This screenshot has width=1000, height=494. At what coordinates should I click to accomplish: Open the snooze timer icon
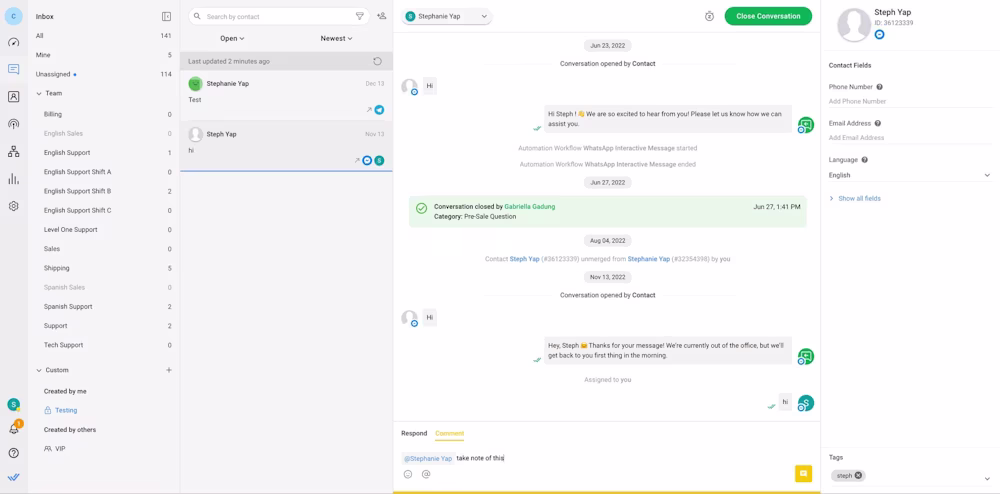(x=709, y=17)
